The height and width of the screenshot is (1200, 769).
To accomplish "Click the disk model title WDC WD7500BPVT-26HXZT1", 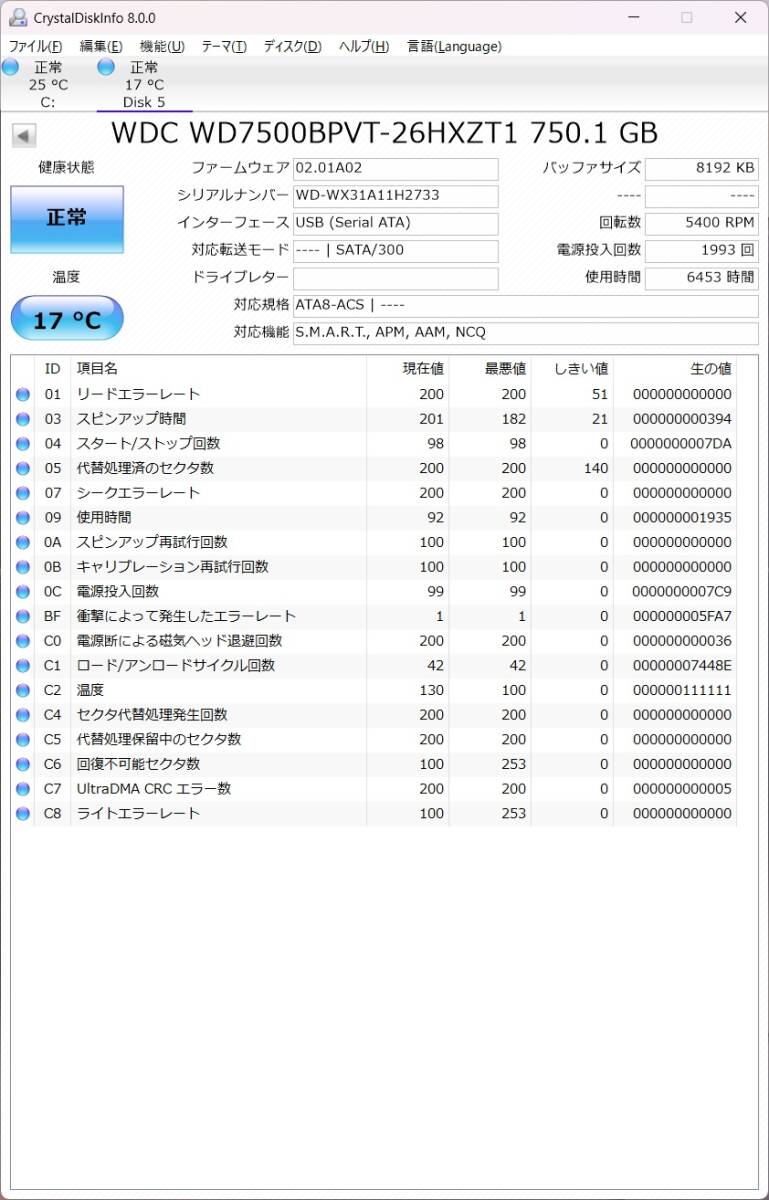I will 315,134.
